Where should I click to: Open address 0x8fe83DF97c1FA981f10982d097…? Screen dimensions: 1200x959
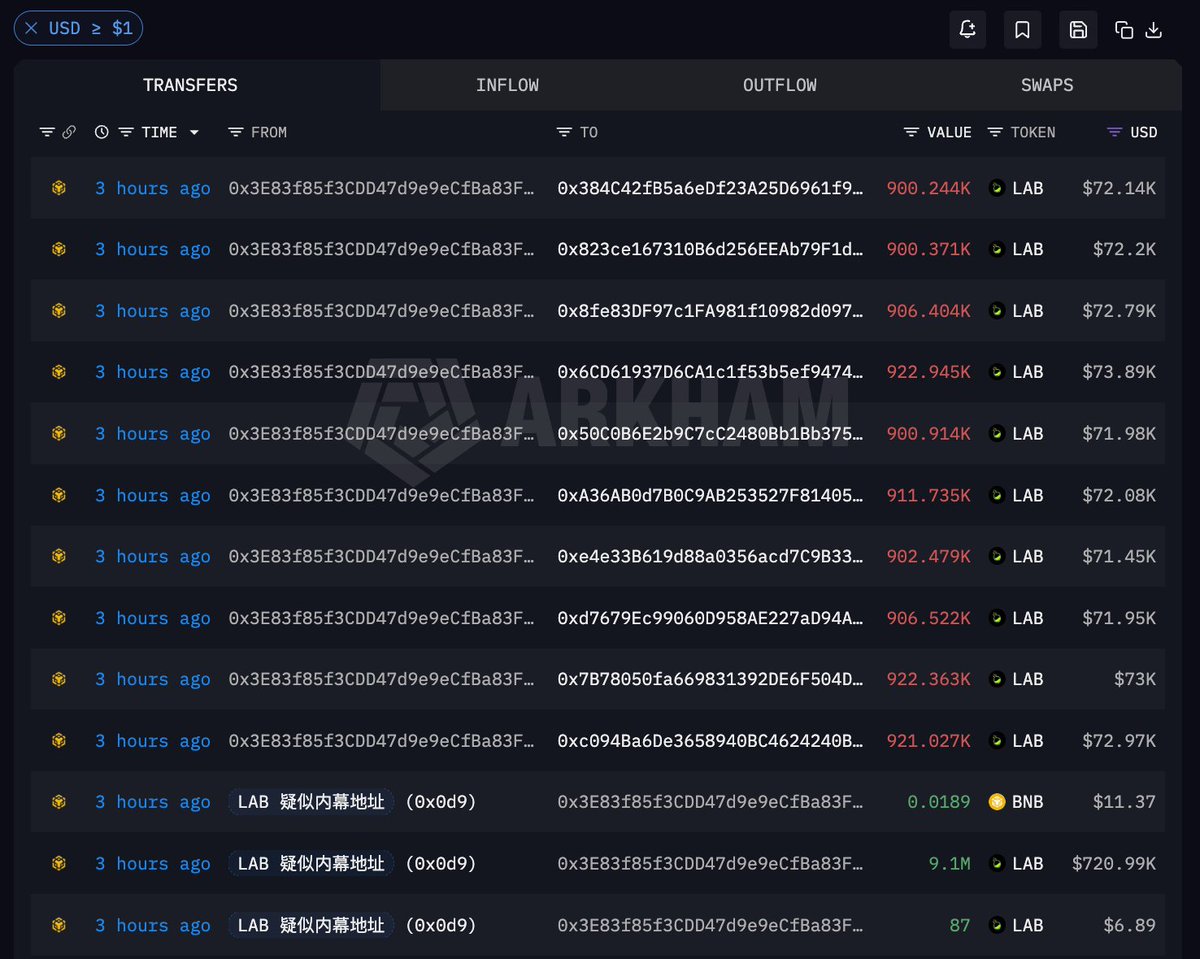(x=710, y=311)
